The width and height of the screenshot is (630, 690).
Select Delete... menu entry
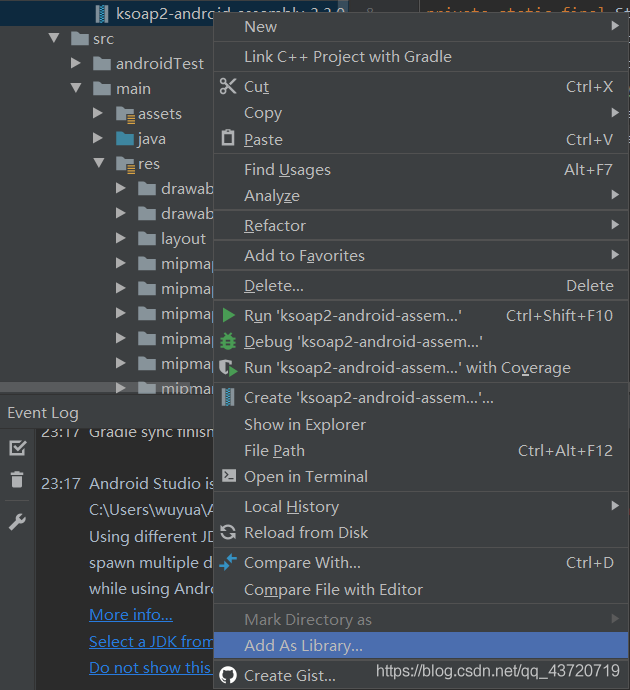click(x=421, y=286)
